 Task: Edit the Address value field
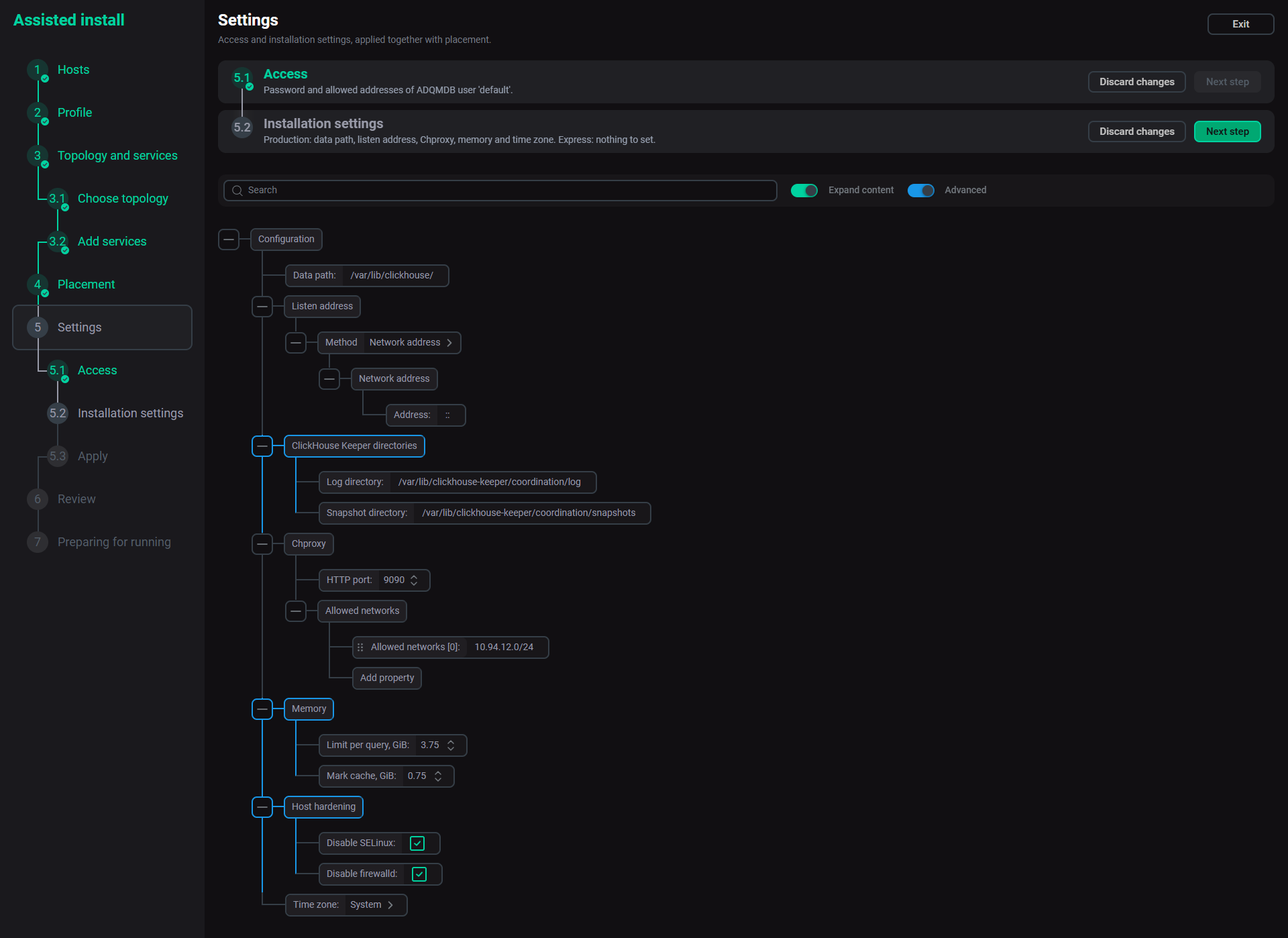click(x=450, y=415)
